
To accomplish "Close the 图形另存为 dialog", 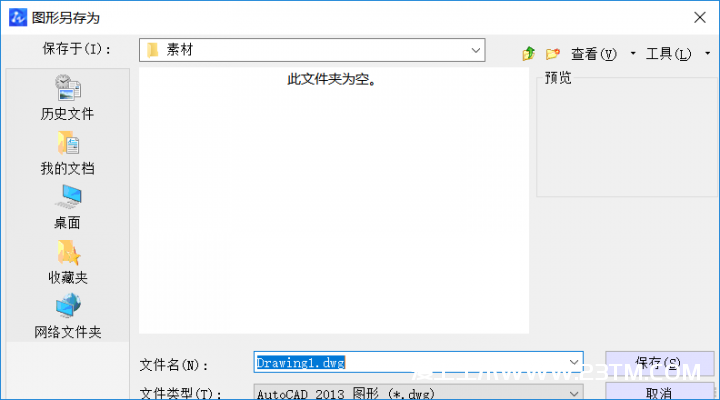I will click(x=696, y=17).
